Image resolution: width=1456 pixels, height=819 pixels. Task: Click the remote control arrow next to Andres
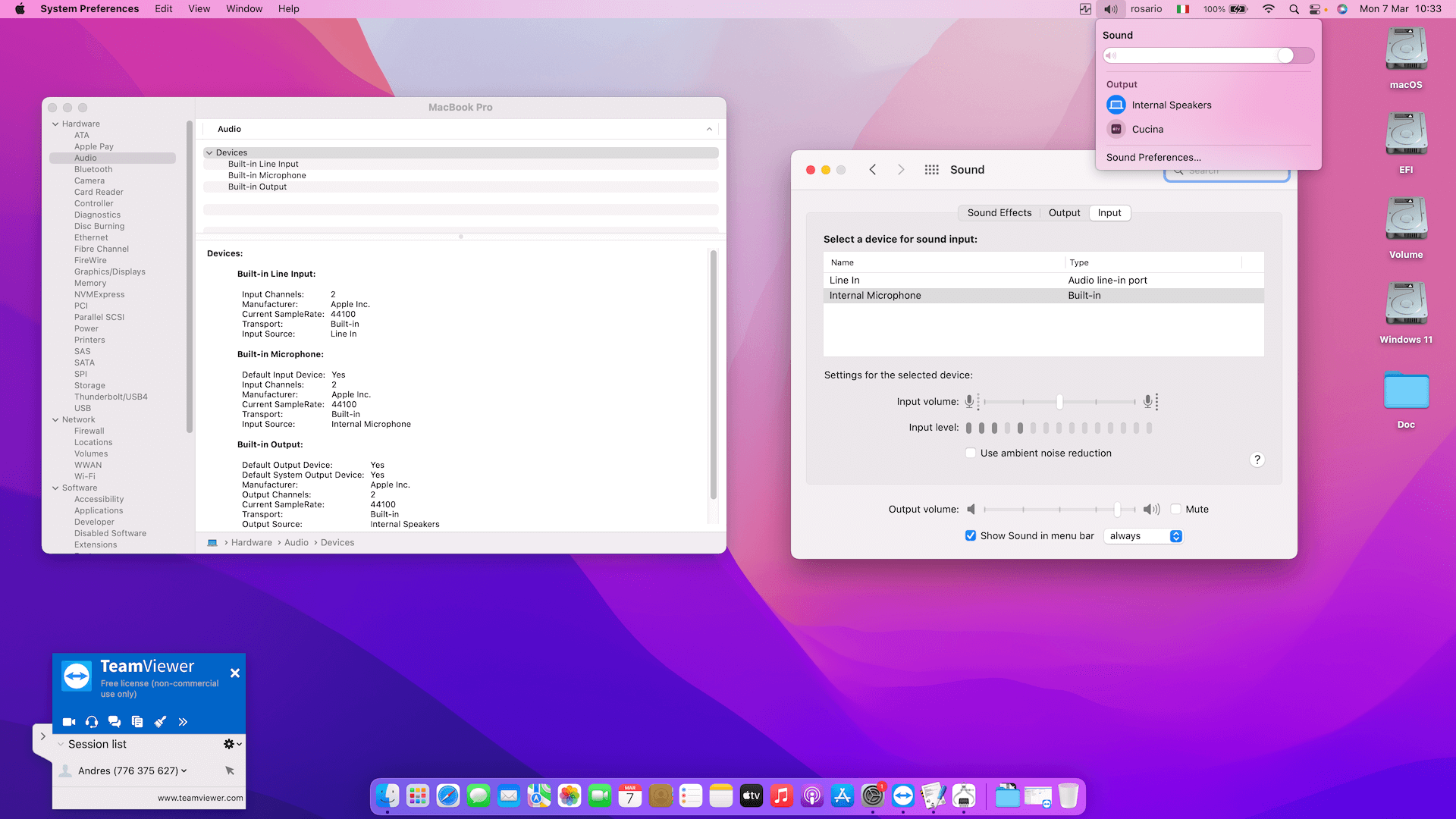point(230,770)
